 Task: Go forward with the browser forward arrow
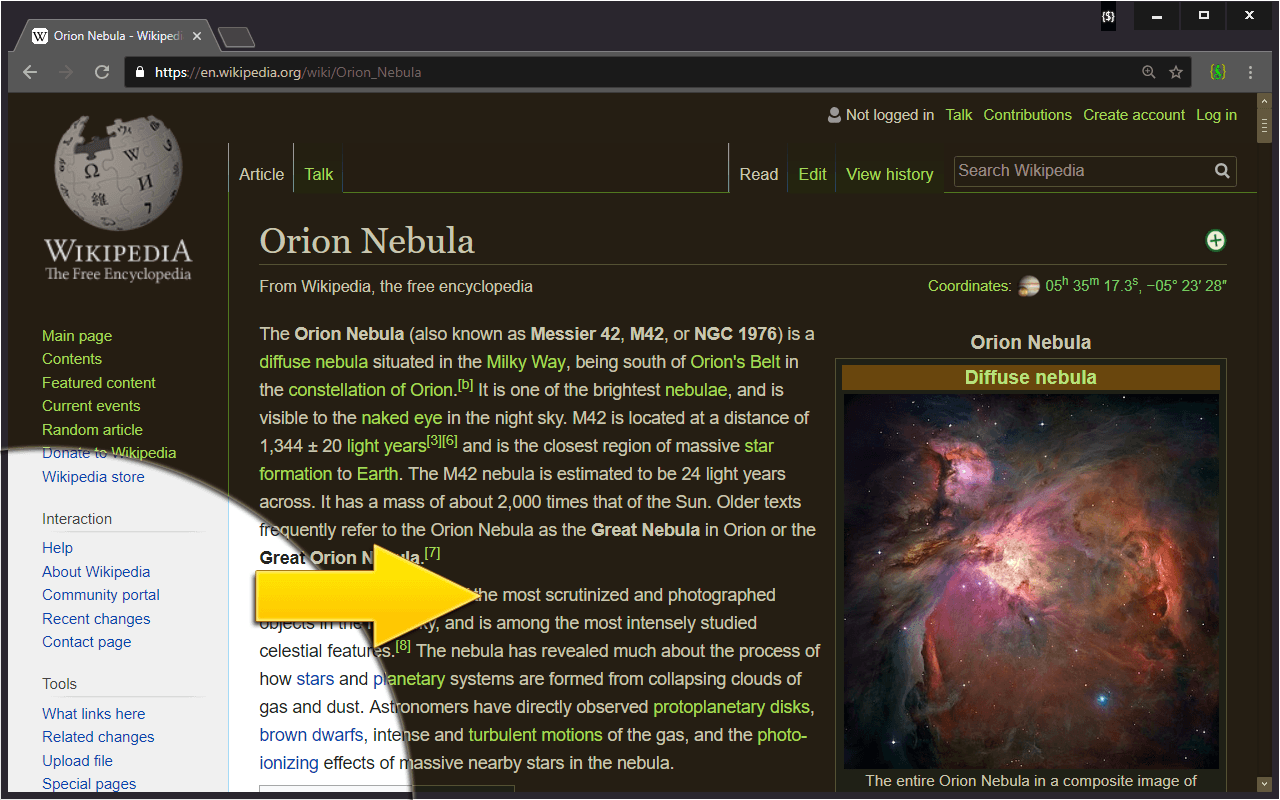tap(66, 72)
